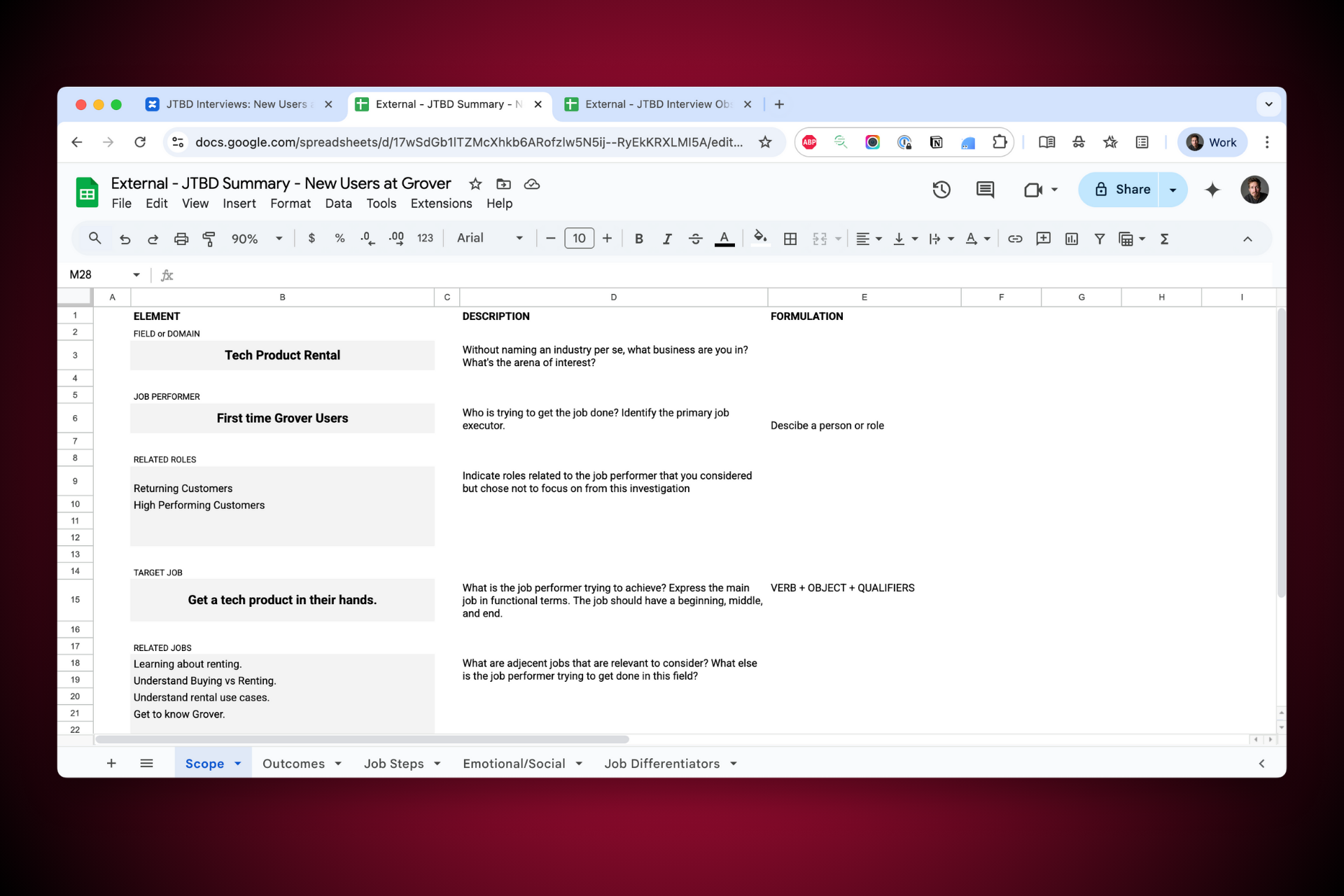The image size is (1344, 896).
Task: Open the borders tool
Action: click(790, 239)
